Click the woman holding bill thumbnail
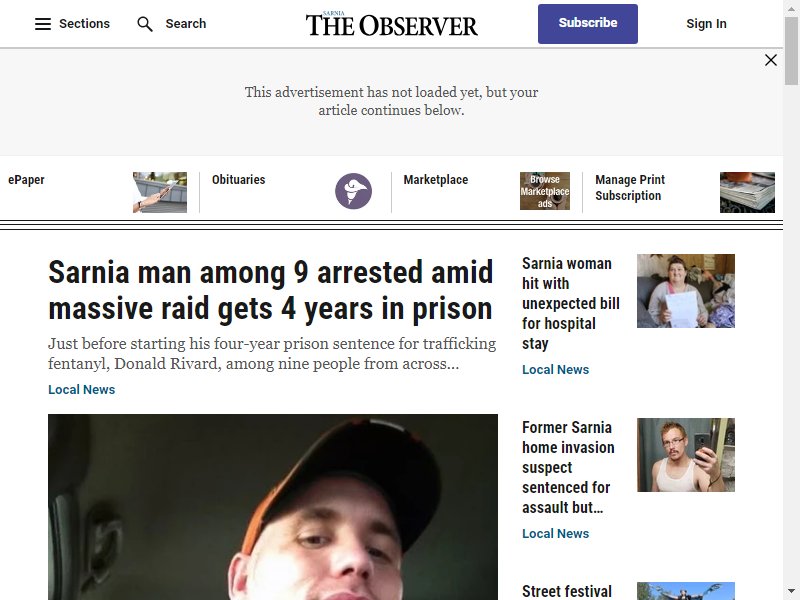800x600 pixels. [686, 291]
